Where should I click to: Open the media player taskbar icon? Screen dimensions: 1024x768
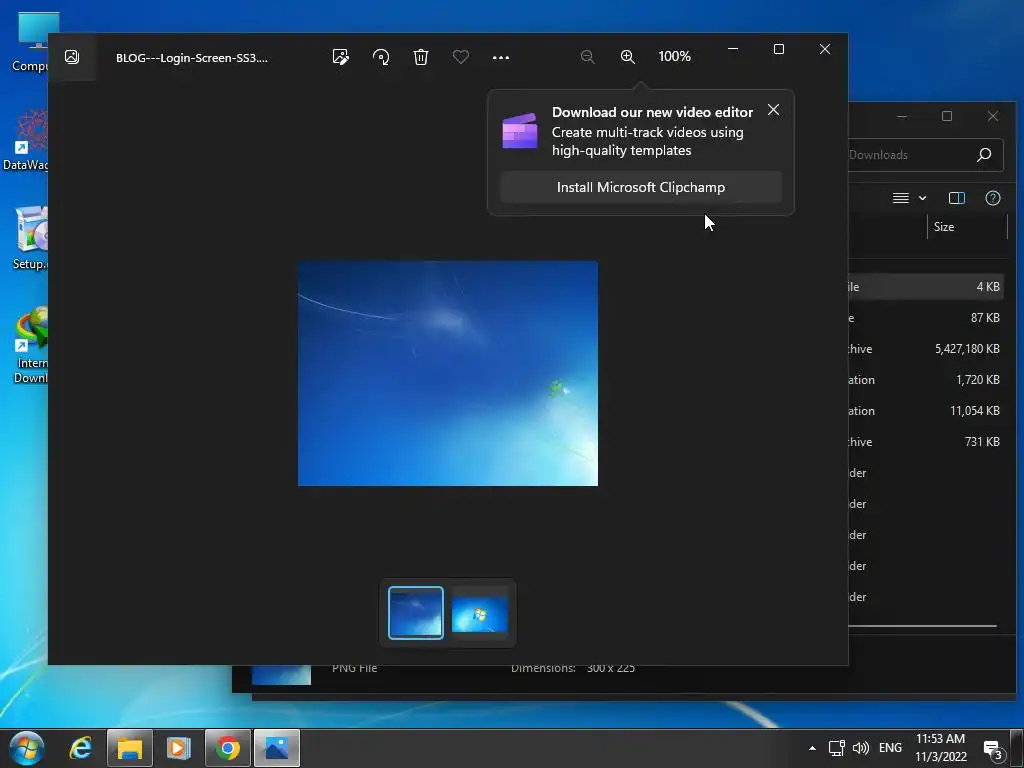[x=178, y=748]
